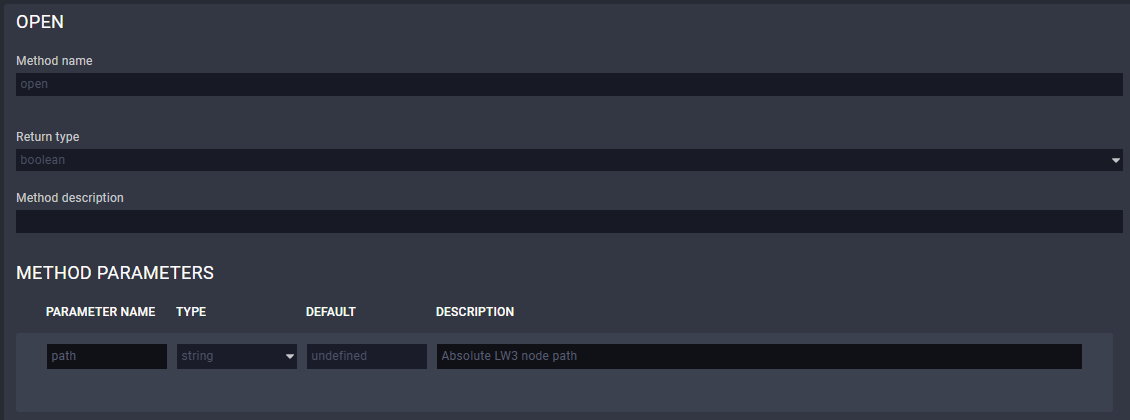Screen dimensions: 1130x420
Task: Click the Return type dropdown arrow
Action: point(1114,160)
